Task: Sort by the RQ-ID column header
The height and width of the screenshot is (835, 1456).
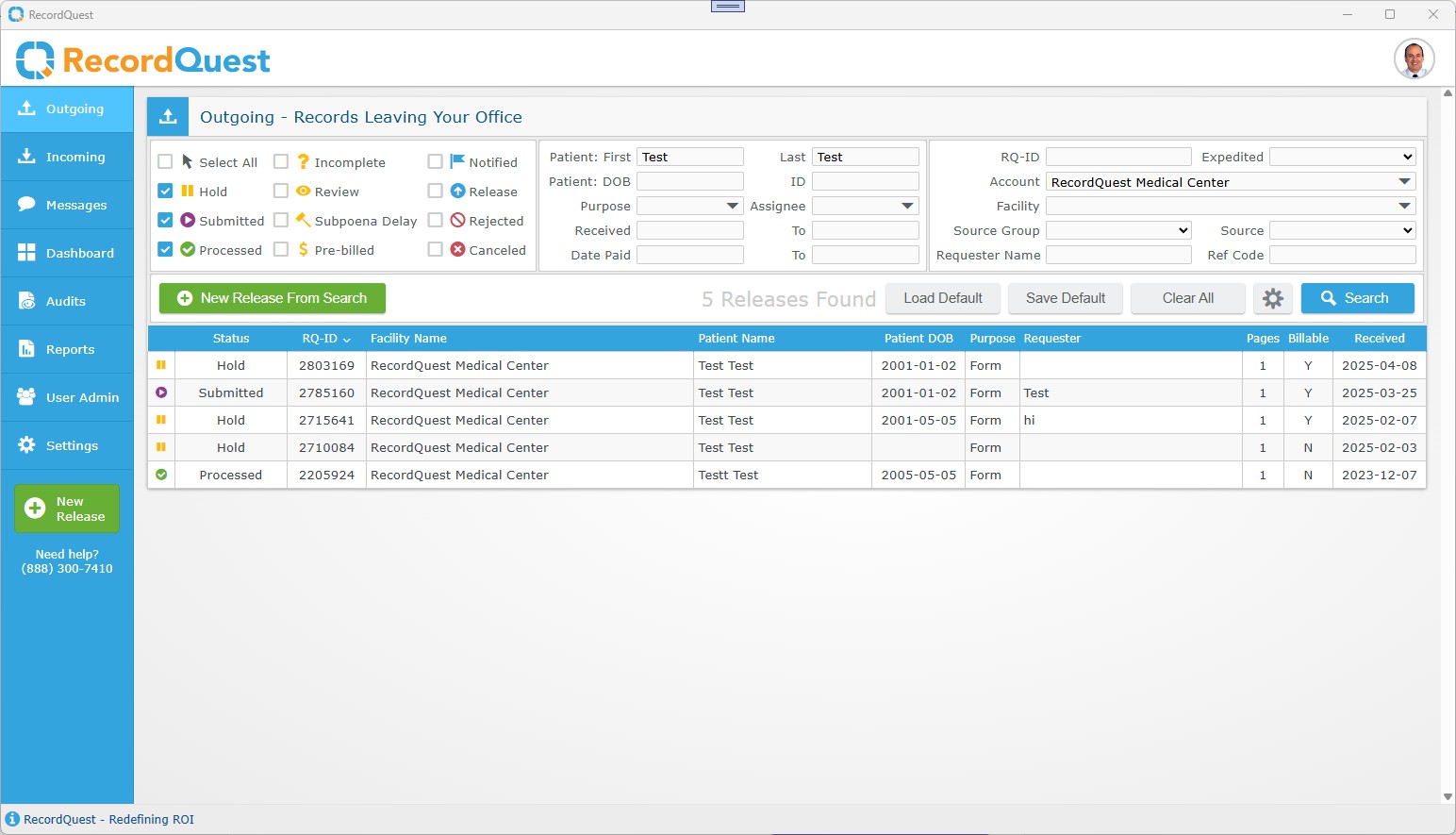Action: tap(326, 339)
